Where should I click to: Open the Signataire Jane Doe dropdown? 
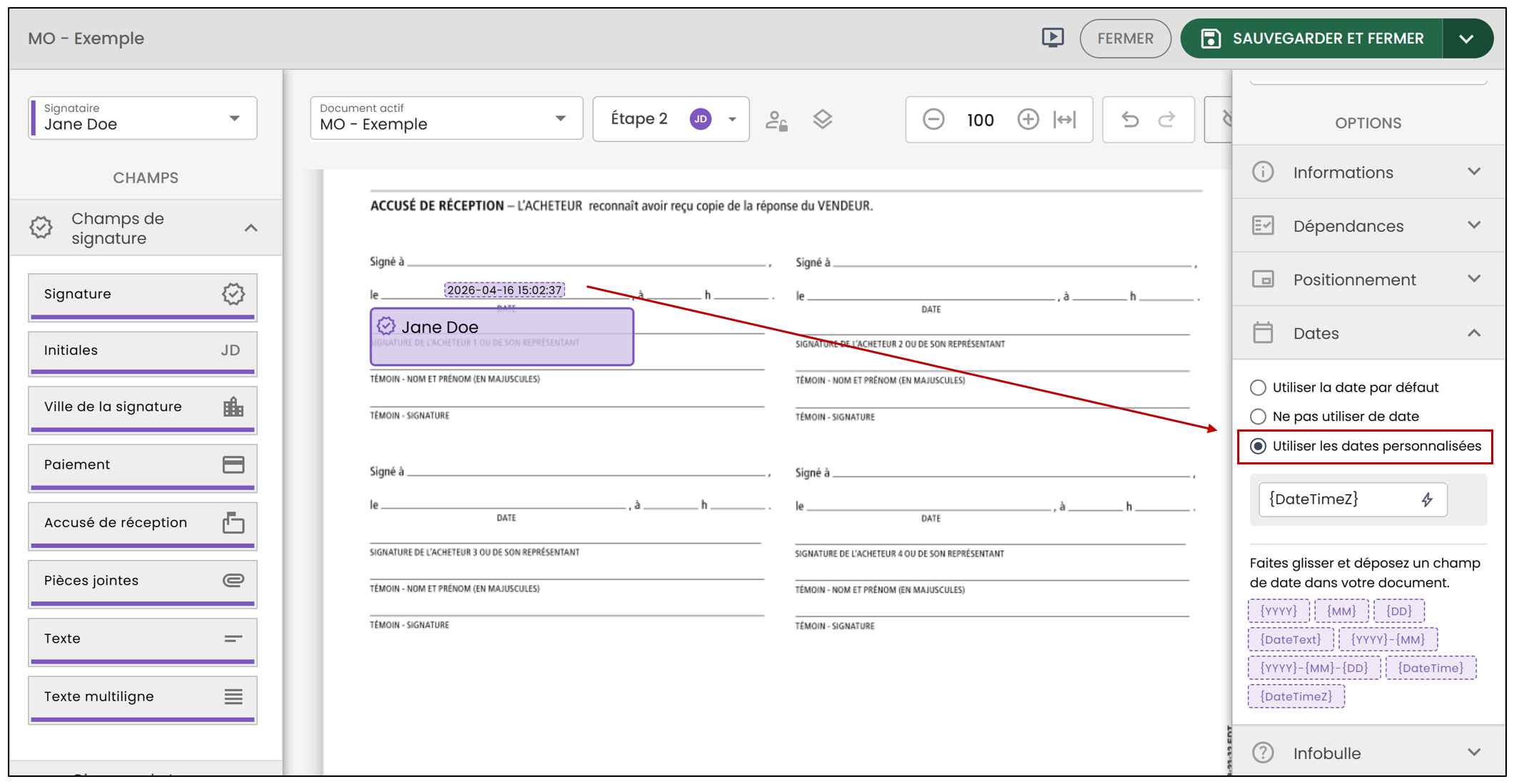click(143, 118)
